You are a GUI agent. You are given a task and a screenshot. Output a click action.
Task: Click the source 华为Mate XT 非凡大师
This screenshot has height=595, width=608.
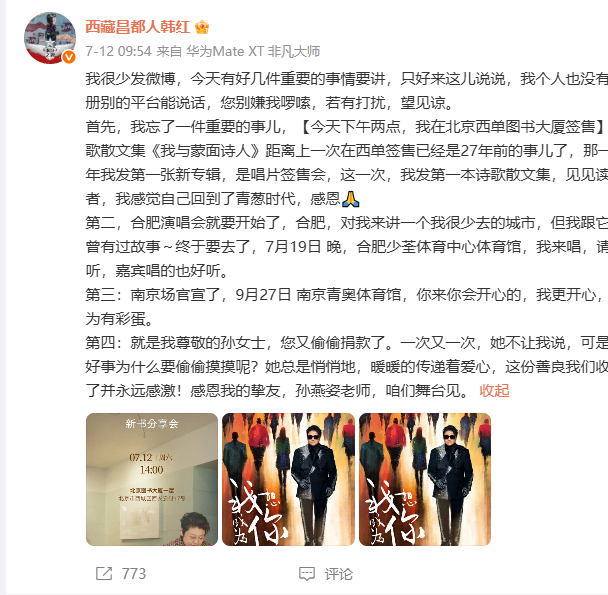coord(253,51)
